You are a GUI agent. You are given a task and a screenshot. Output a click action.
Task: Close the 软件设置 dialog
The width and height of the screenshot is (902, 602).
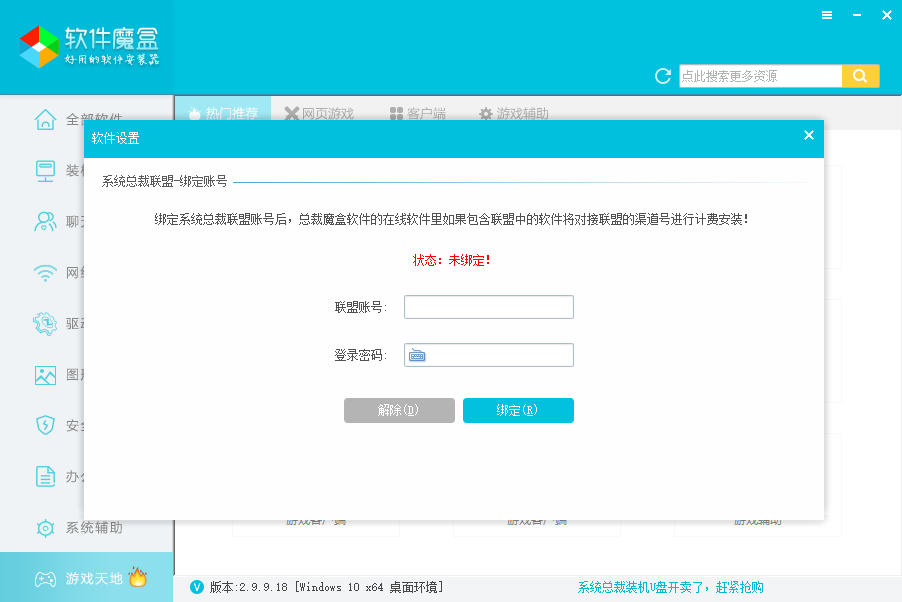tap(809, 135)
